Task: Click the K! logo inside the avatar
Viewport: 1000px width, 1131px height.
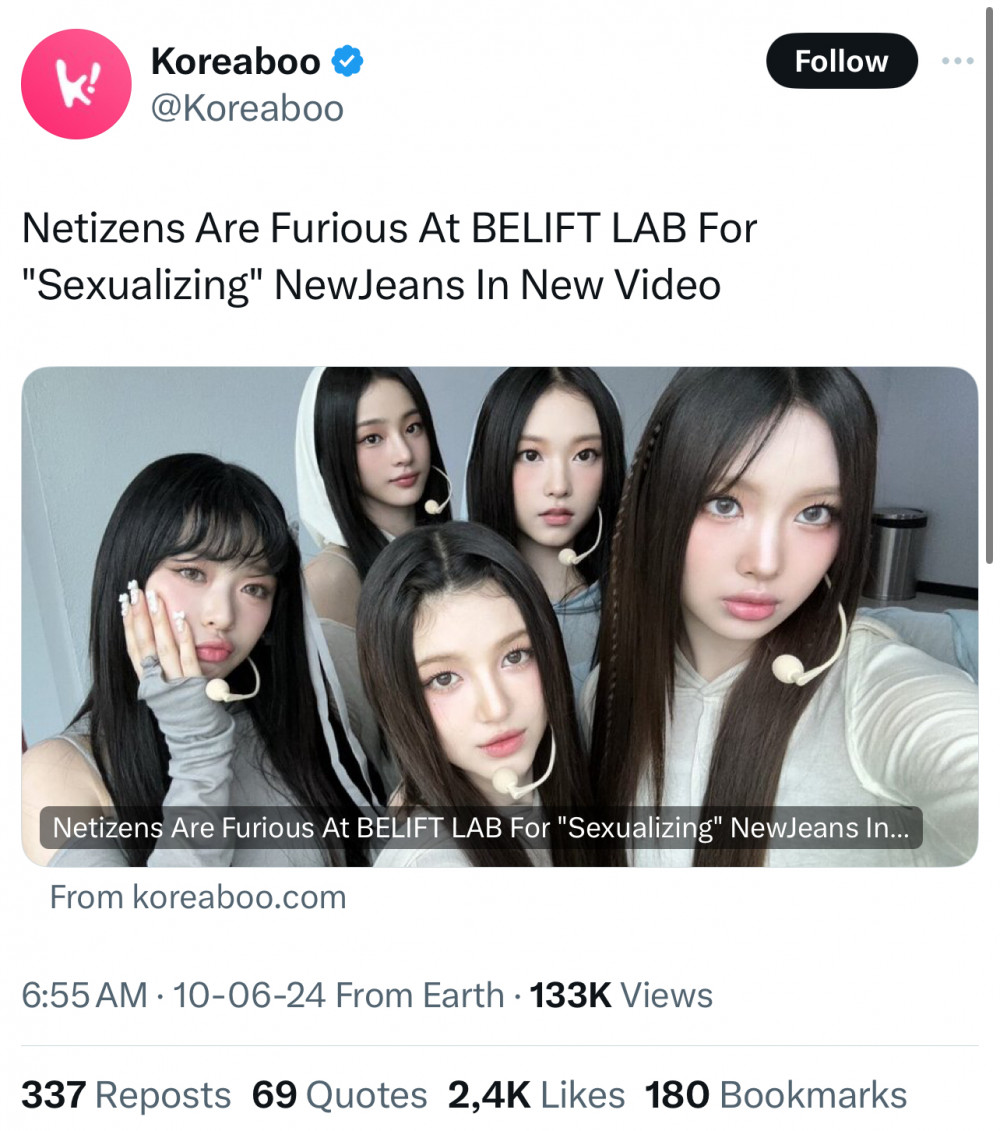Action: click(78, 83)
